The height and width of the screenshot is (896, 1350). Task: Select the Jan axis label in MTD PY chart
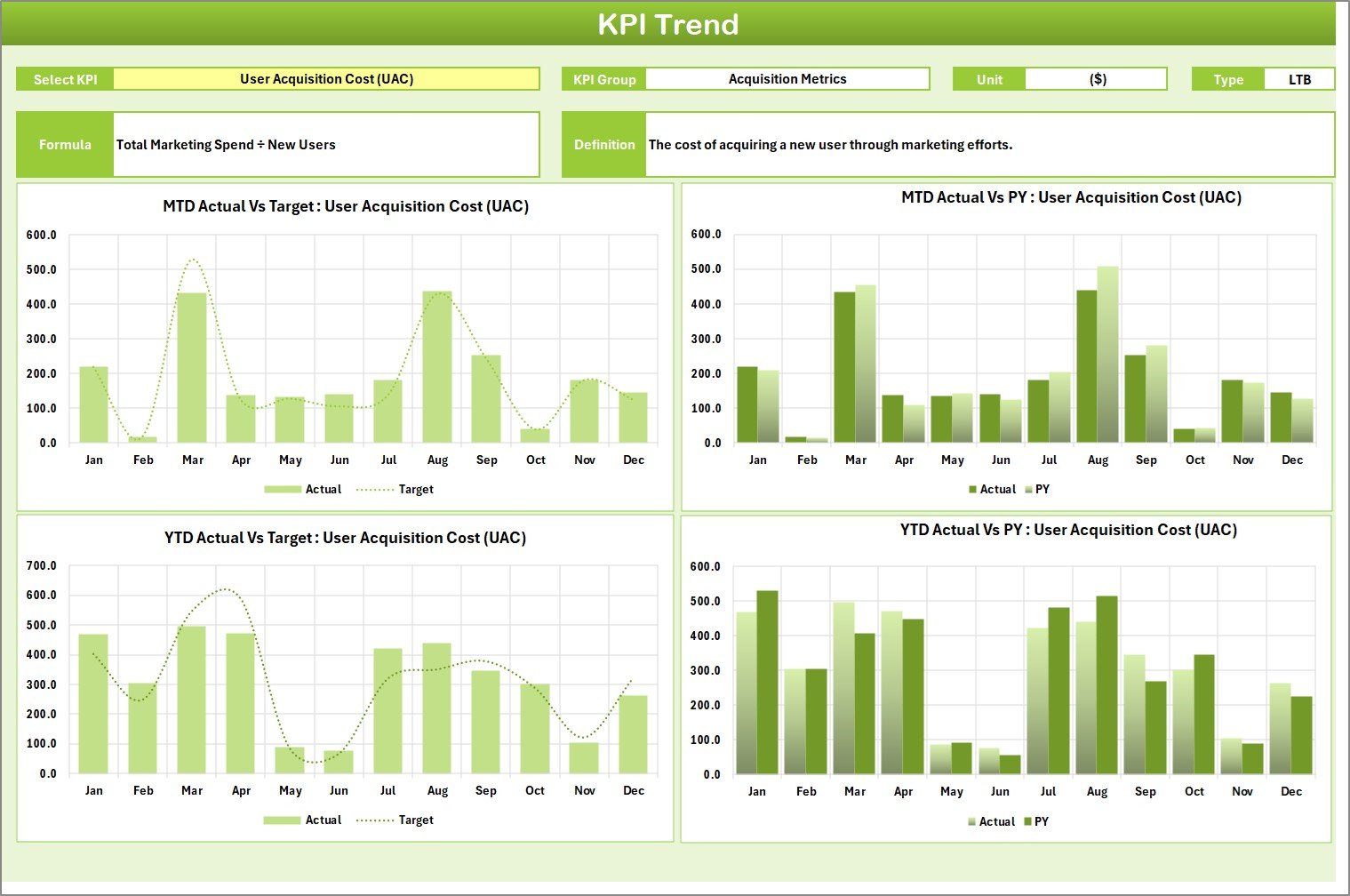(757, 460)
